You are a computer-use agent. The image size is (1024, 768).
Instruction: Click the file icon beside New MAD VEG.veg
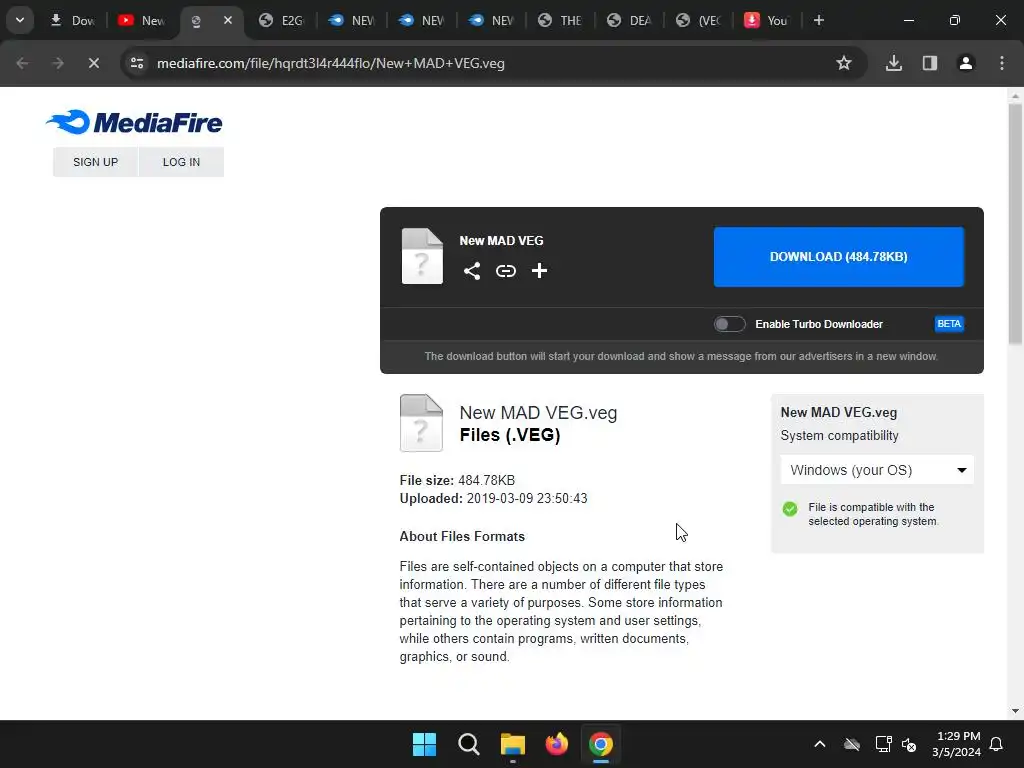[421, 423]
